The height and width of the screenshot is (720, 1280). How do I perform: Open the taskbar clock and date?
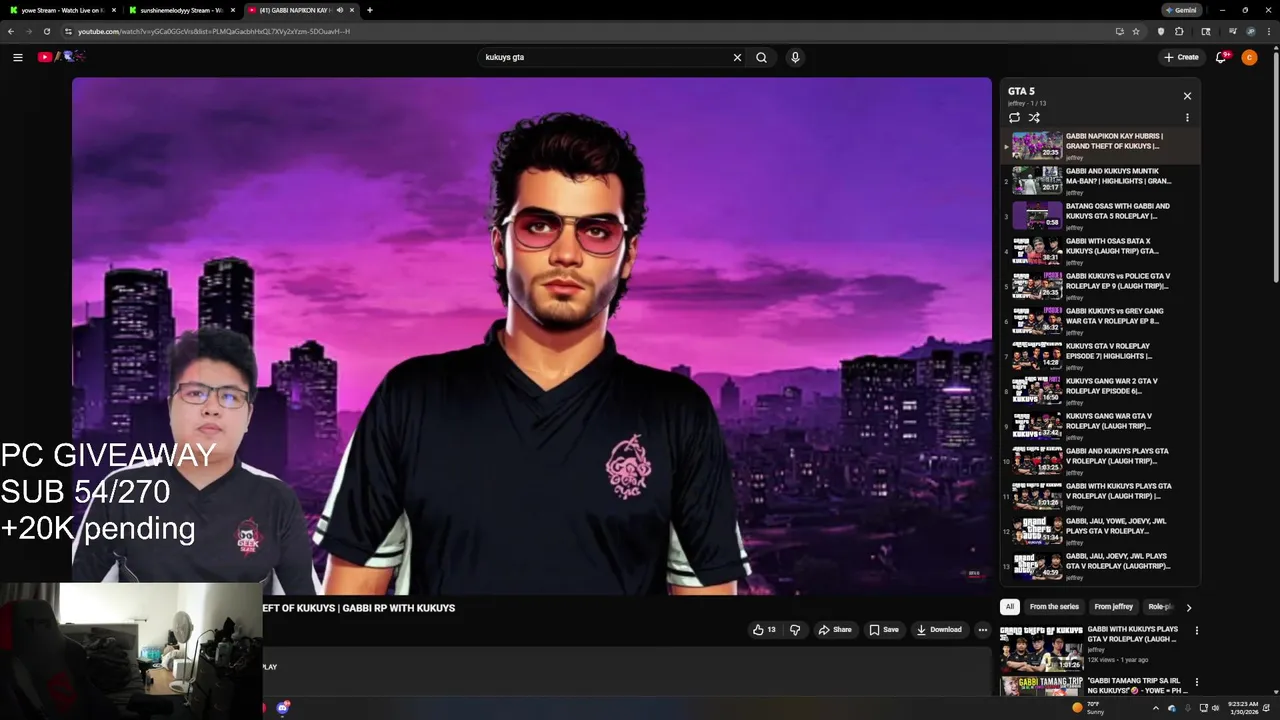click(x=1243, y=708)
